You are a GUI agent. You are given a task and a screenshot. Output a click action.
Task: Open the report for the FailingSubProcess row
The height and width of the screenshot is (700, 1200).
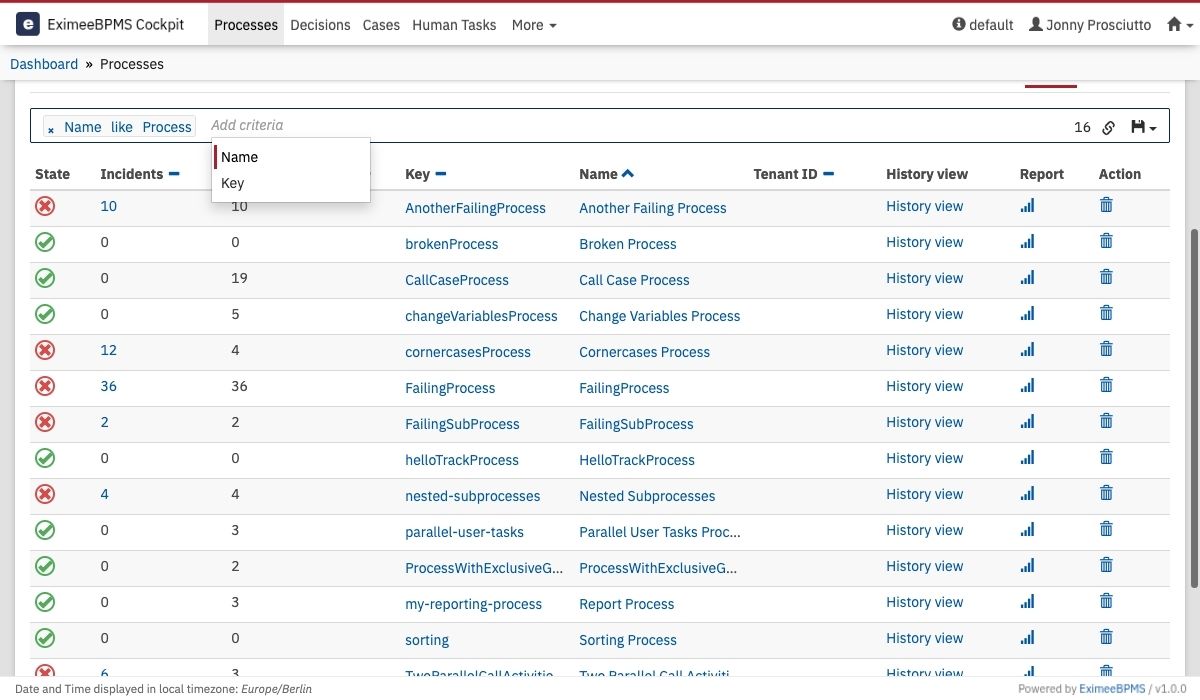coord(1028,421)
